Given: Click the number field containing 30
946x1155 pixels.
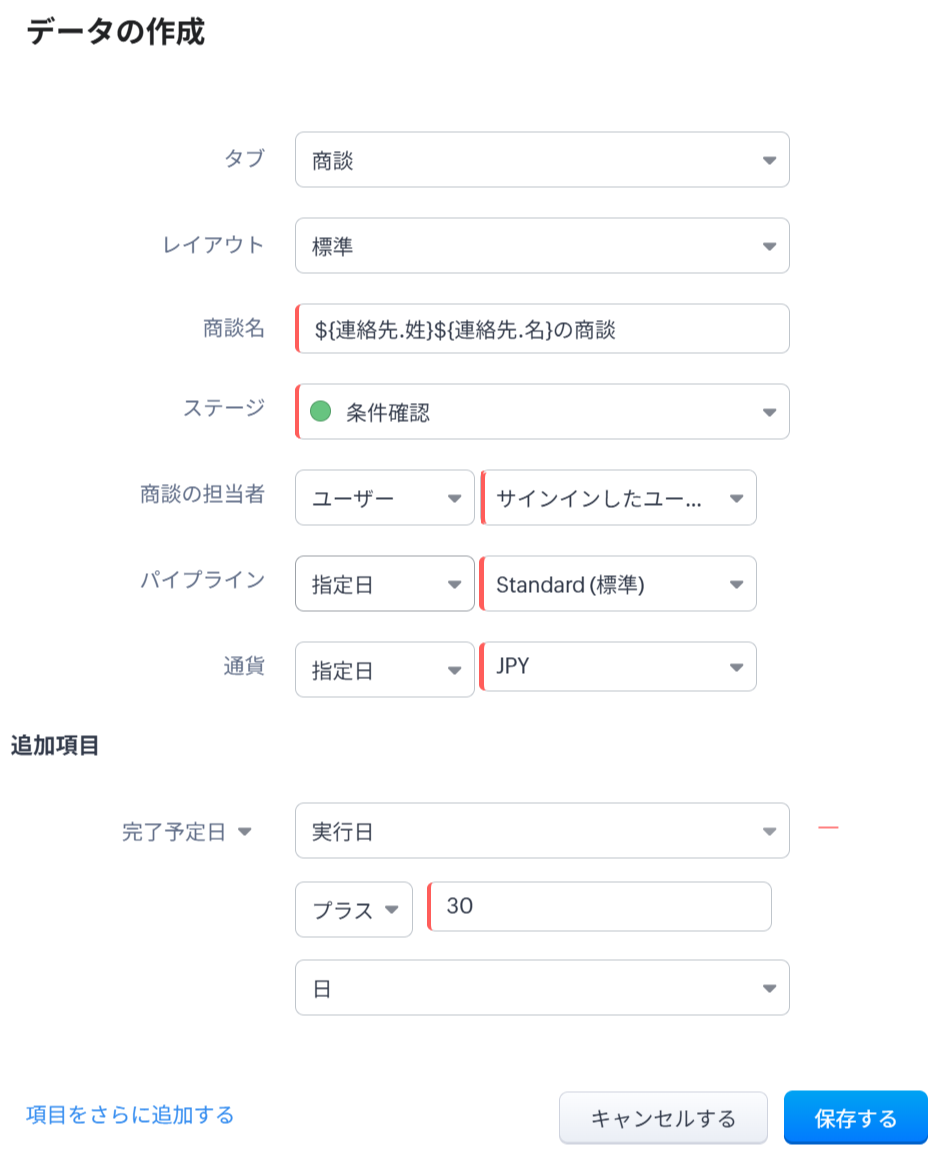Looking at the screenshot, I should point(600,907).
